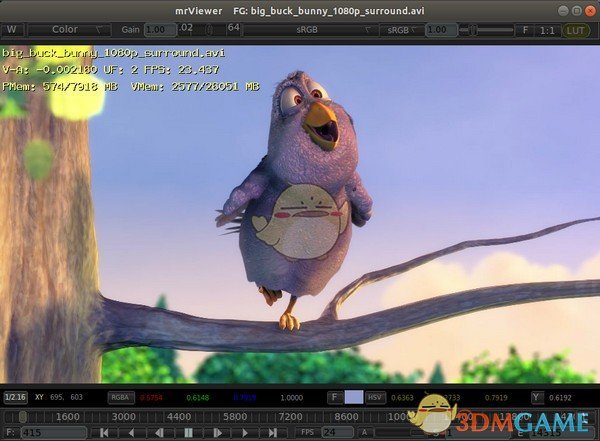This screenshot has width=600, height=441.
Task: Click the sampled pixel color swatch
Action: (x=354, y=397)
